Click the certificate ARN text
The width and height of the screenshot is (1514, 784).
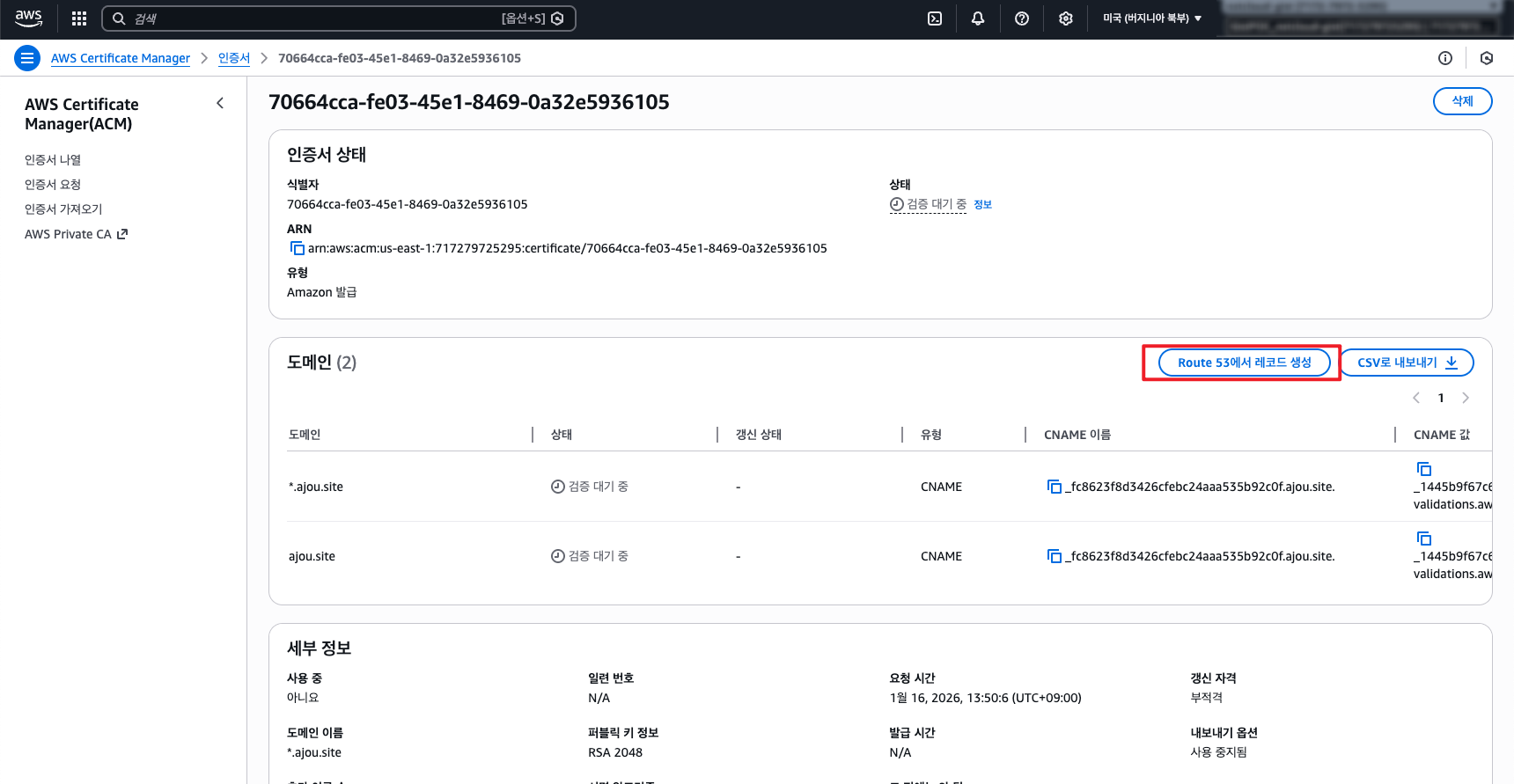point(568,248)
